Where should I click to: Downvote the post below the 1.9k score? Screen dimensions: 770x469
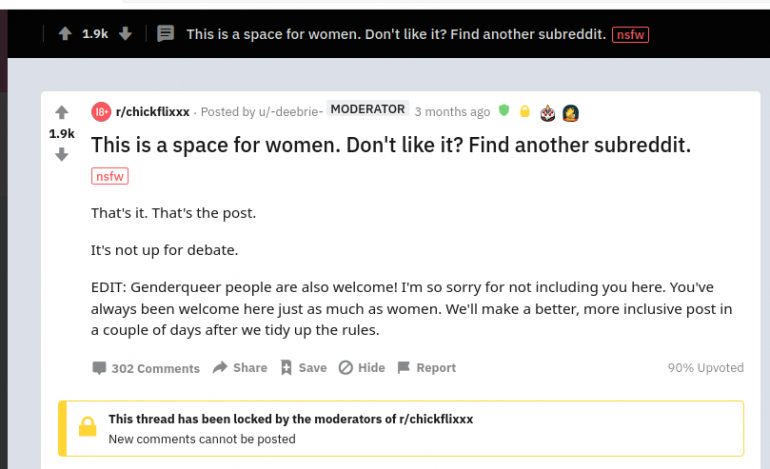(x=61, y=155)
